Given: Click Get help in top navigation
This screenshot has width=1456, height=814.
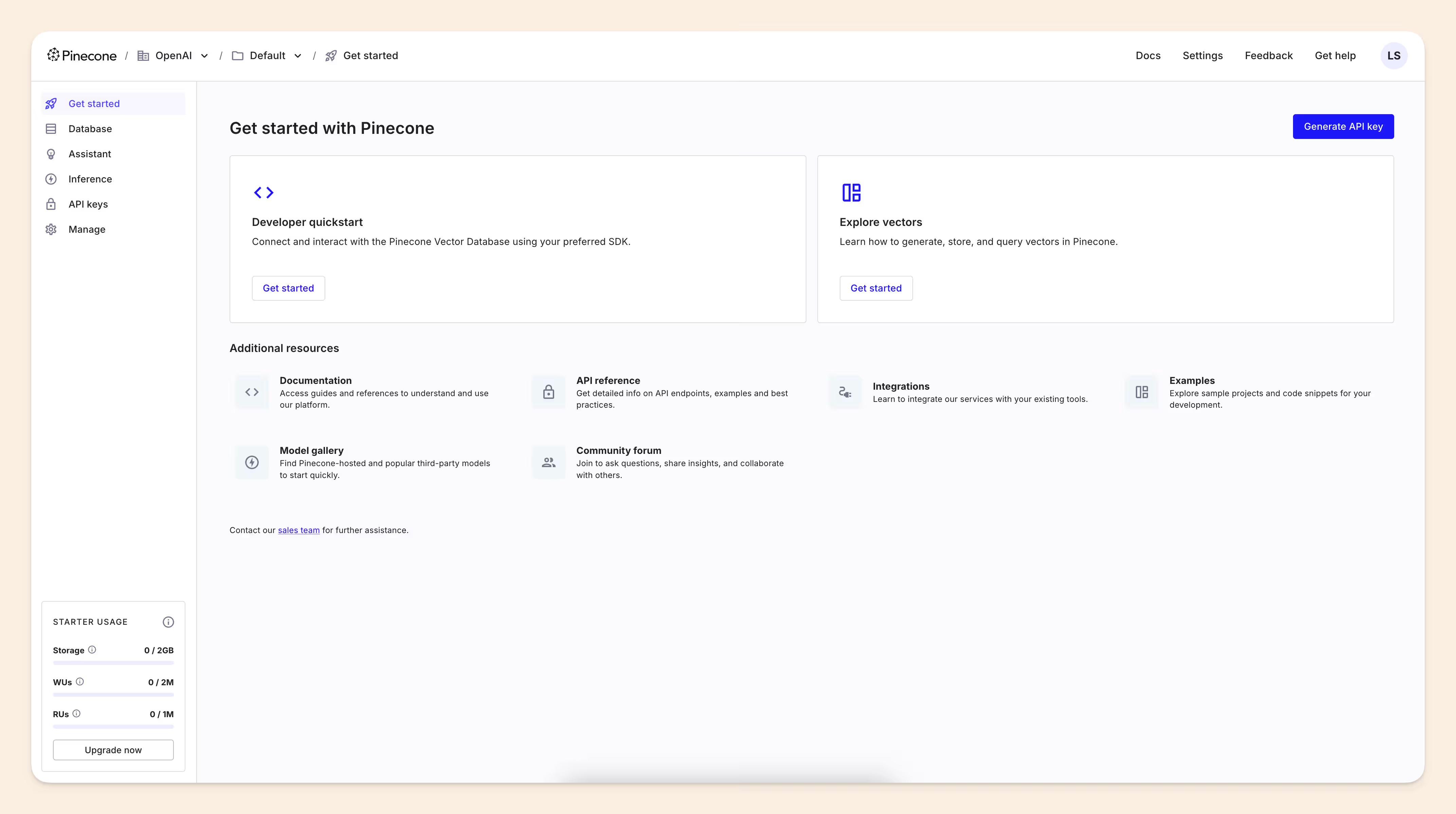Looking at the screenshot, I should point(1335,55).
